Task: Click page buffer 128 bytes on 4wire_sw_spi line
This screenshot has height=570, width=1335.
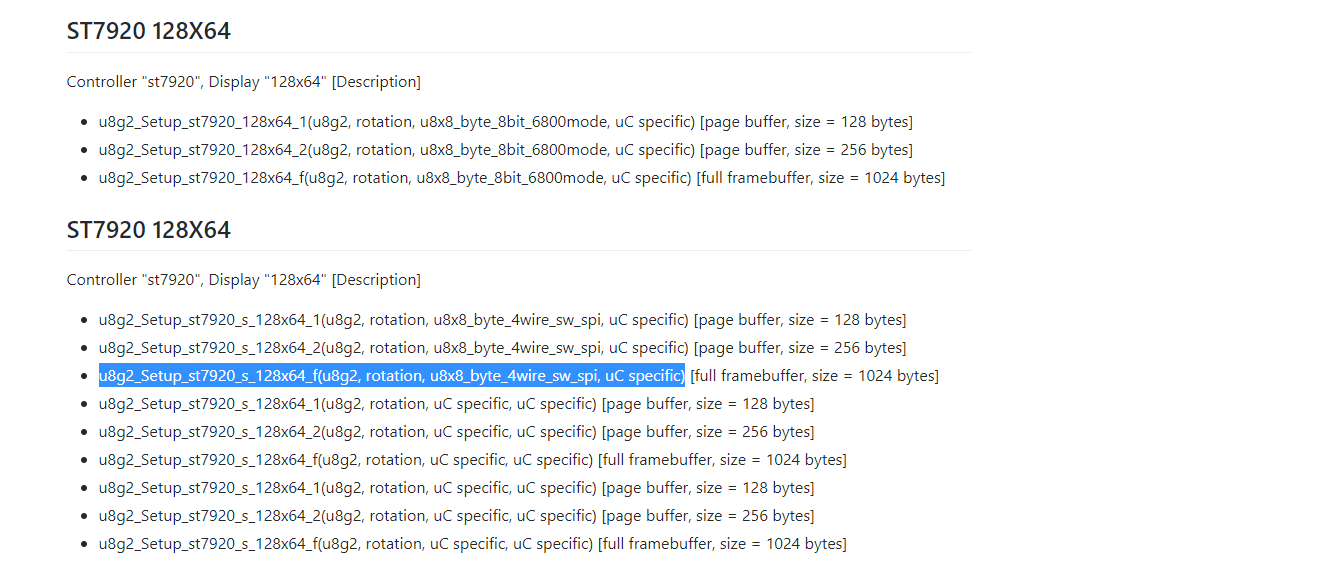Action: [x=800, y=320]
